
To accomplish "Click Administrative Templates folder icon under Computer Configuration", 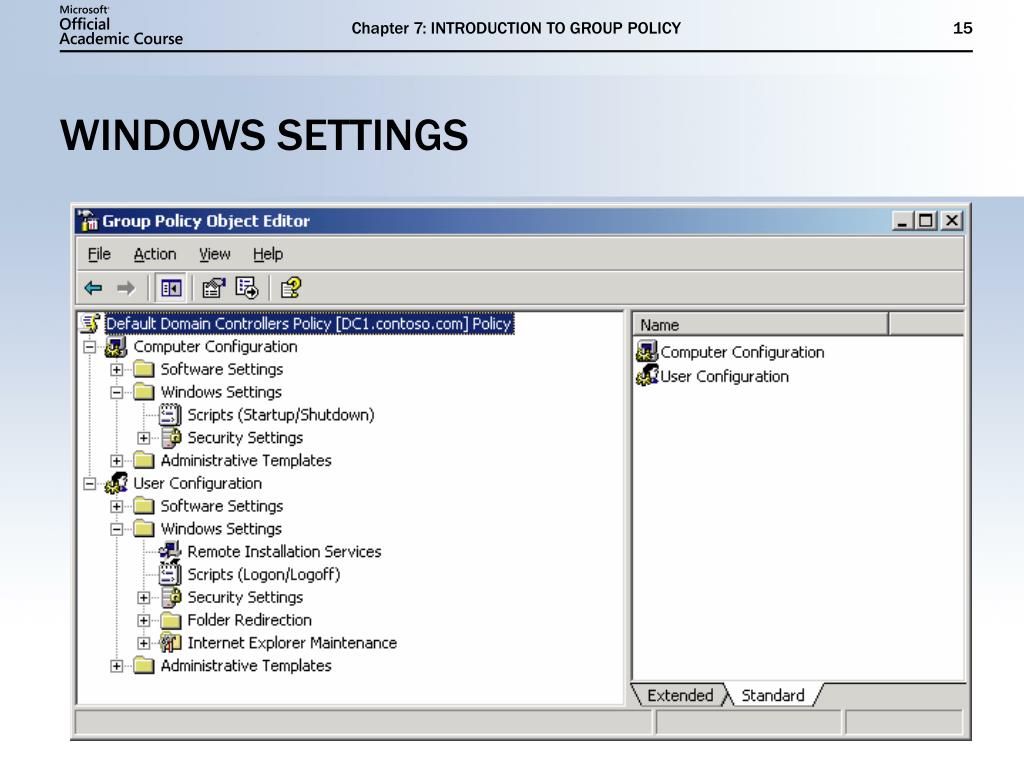I will coord(144,460).
